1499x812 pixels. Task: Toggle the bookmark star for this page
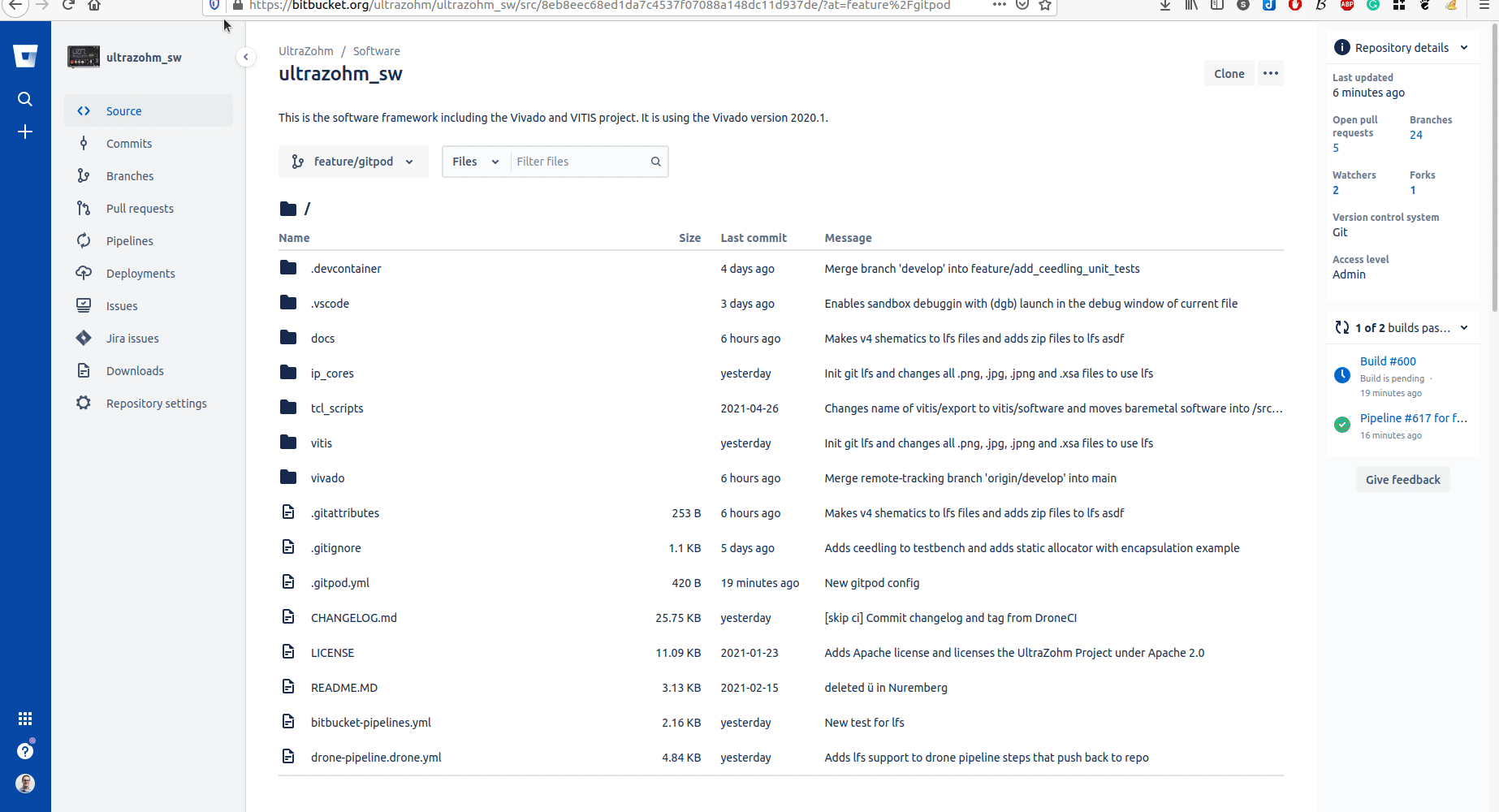(x=1045, y=6)
